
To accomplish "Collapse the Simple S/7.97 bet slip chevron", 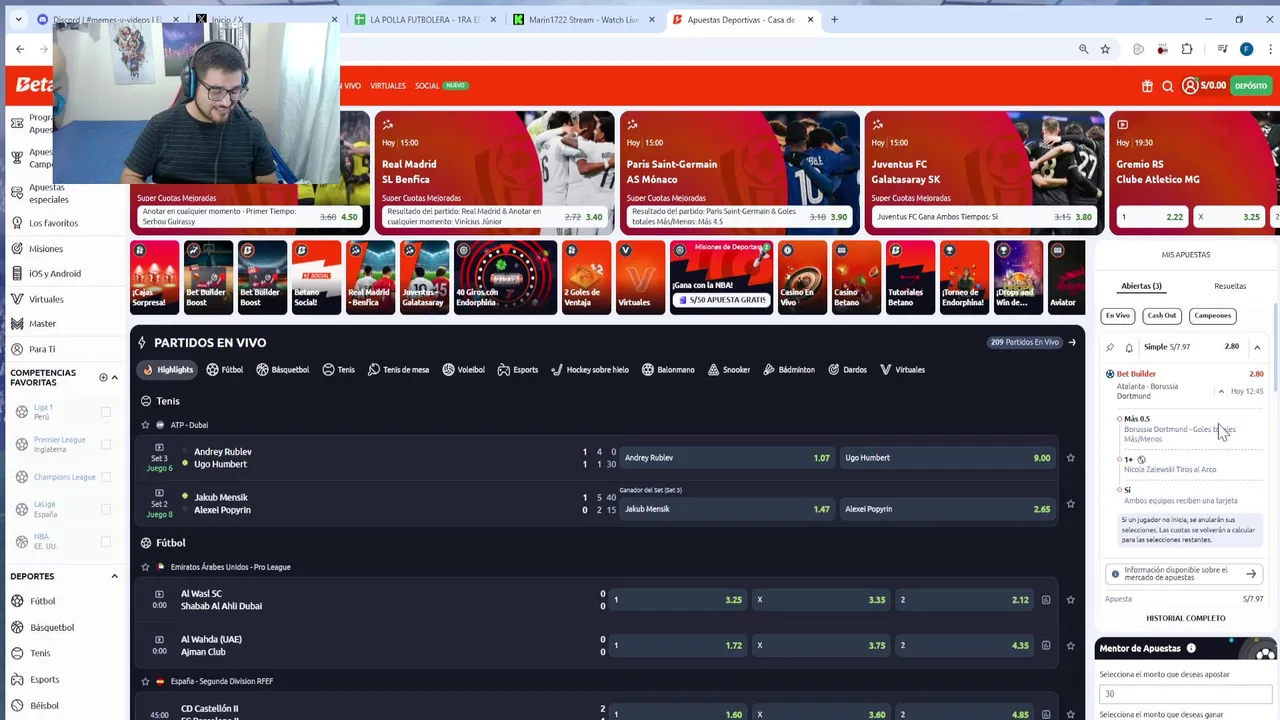I will coord(1257,347).
